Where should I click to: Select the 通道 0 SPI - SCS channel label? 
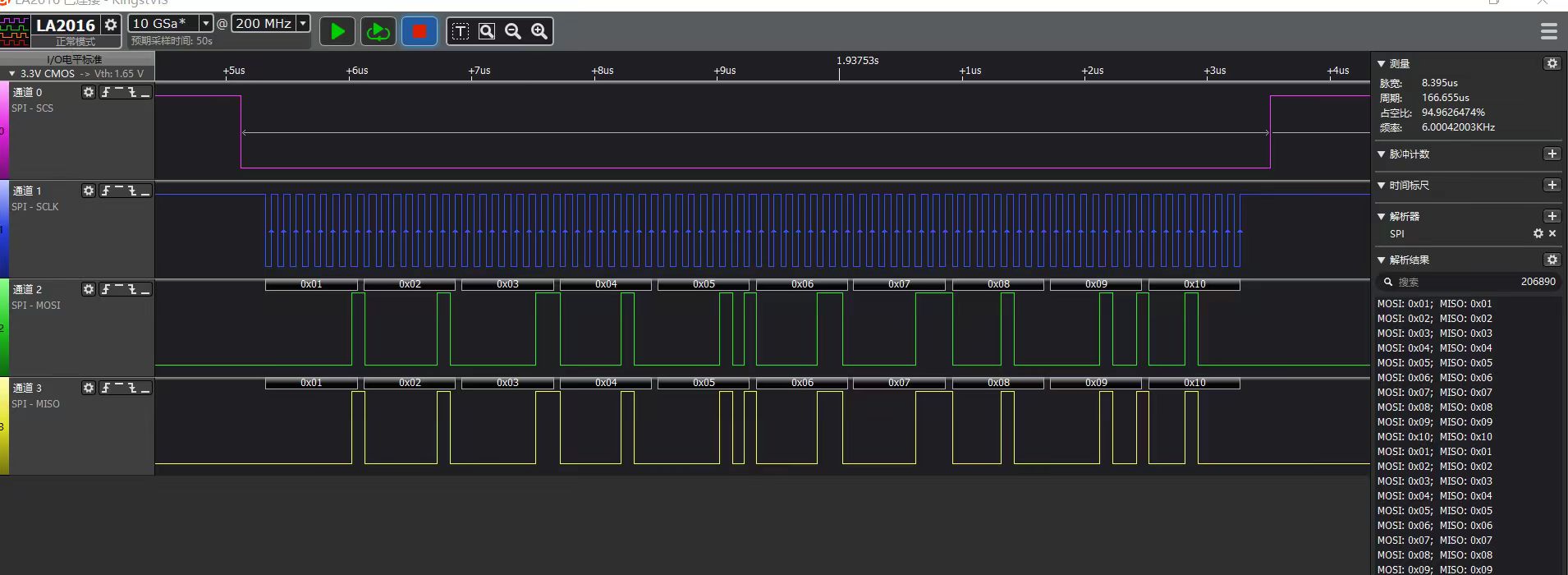(x=33, y=100)
